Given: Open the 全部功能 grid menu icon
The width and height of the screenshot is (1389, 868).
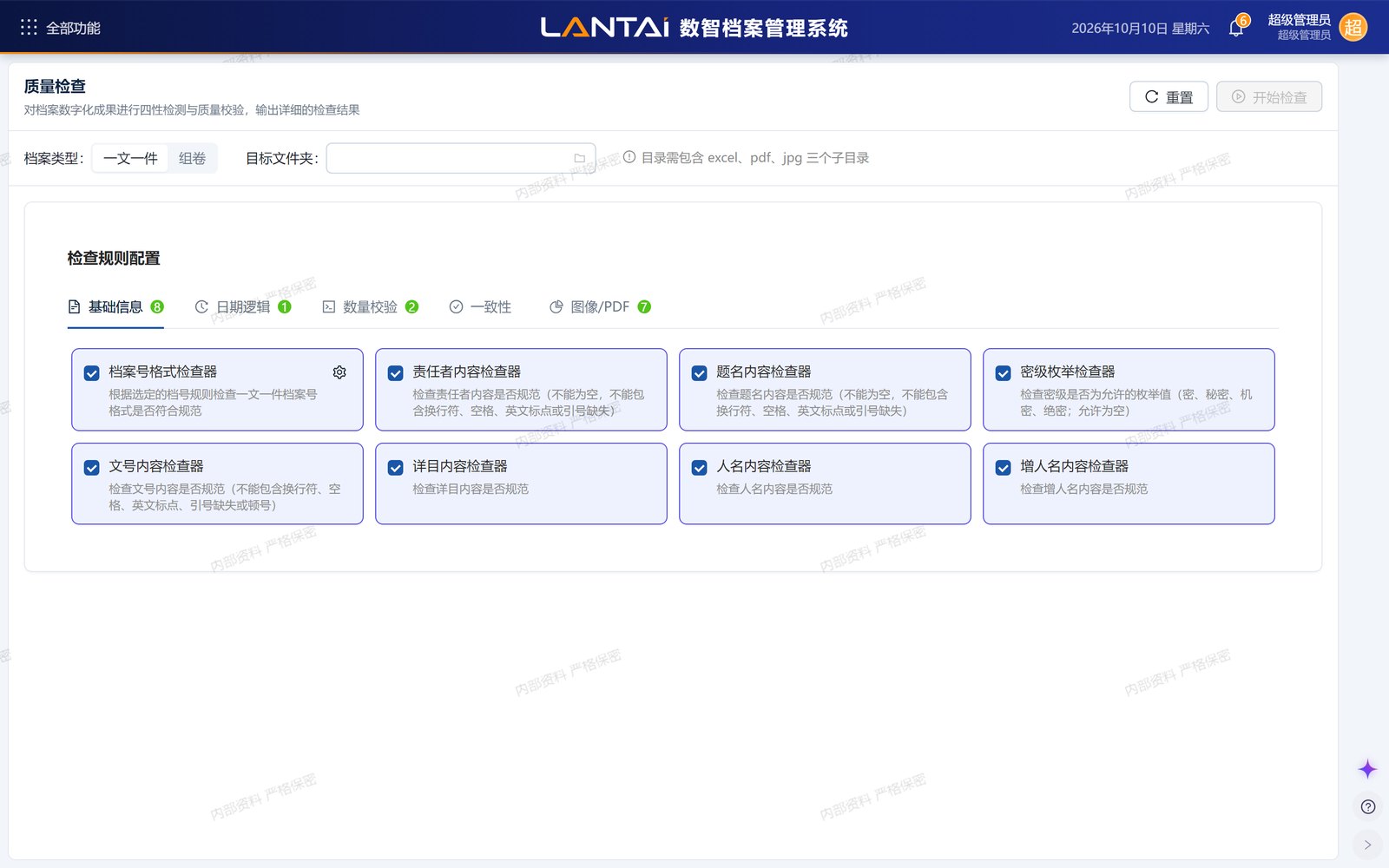Looking at the screenshot, I should coord(29,28).
